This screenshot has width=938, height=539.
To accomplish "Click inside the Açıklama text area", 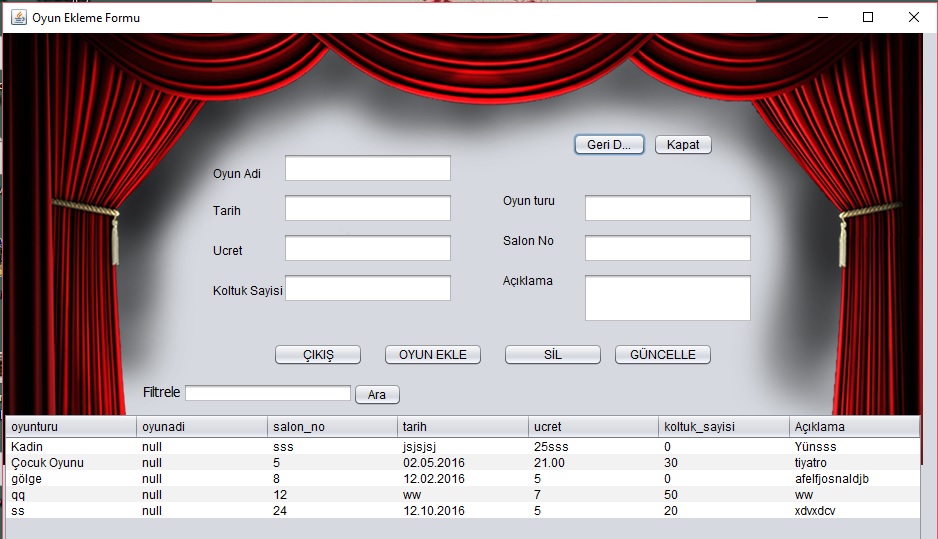I will coord(667,298).
